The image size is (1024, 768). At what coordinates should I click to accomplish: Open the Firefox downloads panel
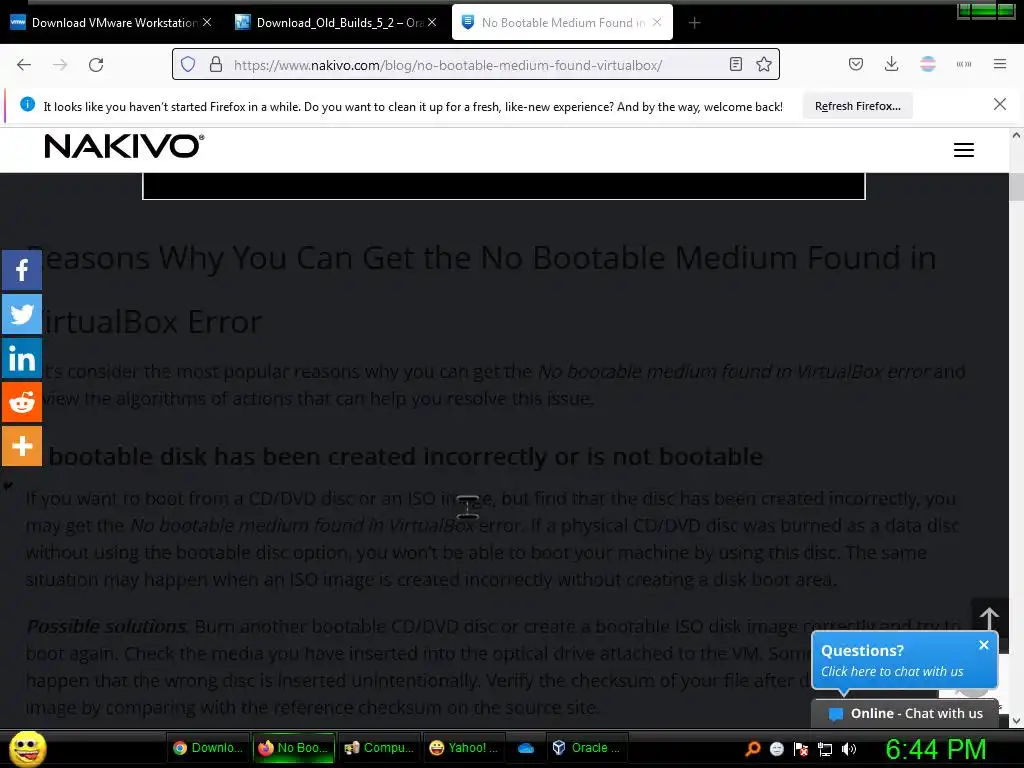click(x=891, y=64)
